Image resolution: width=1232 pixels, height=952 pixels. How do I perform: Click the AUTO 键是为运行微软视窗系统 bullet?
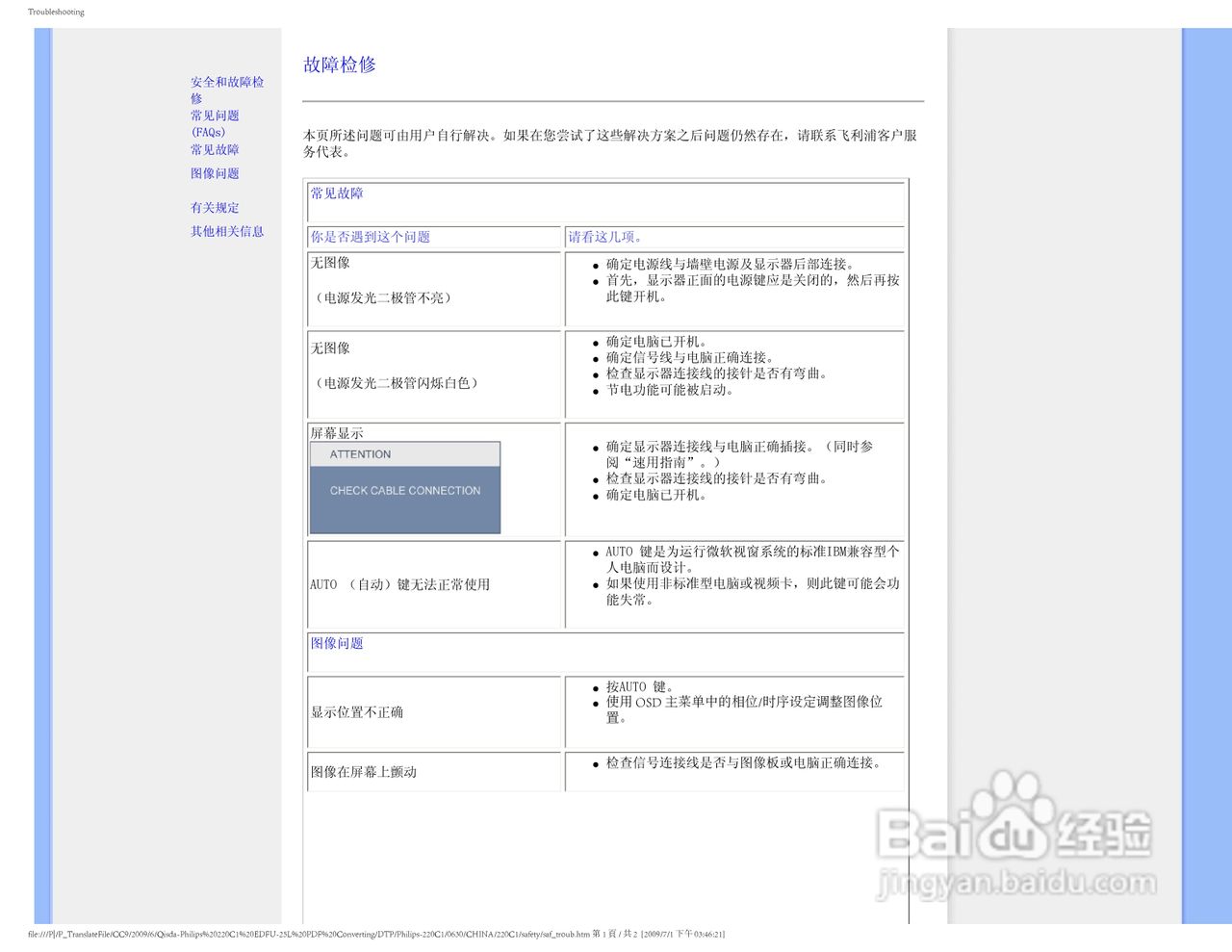click(x=753, y=559)
